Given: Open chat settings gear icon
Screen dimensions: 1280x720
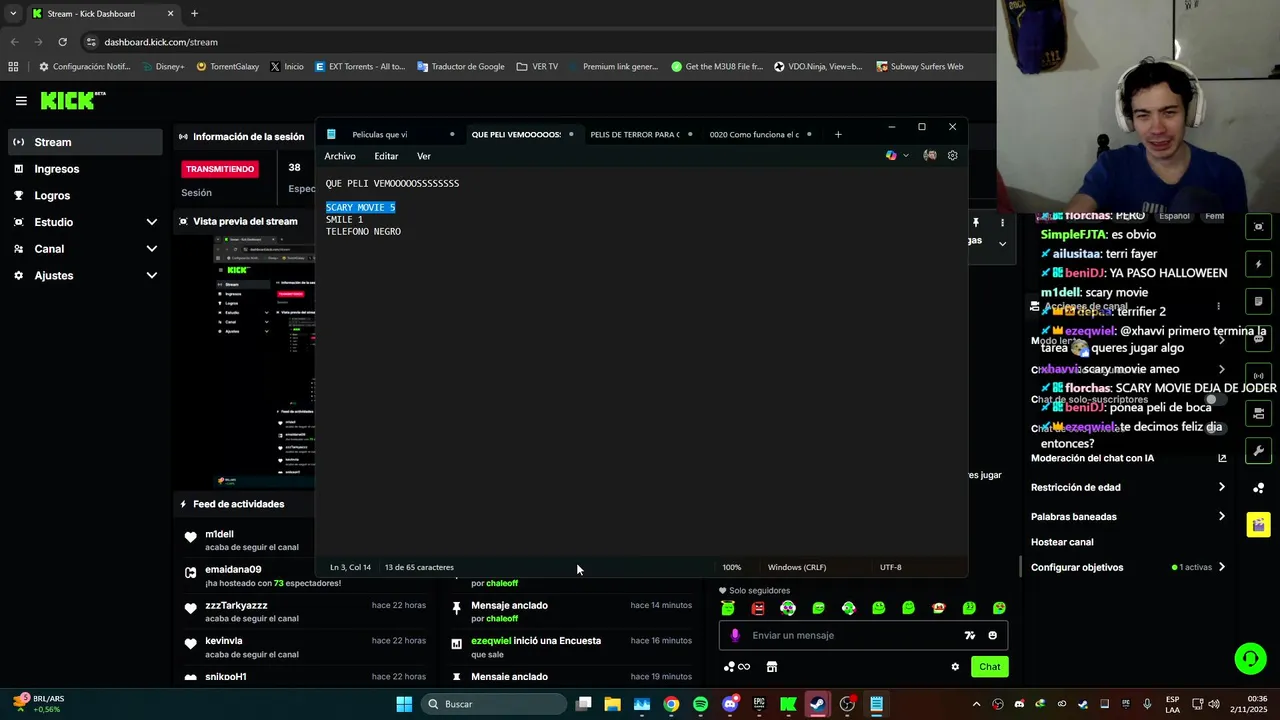Looking at the screenshot, I should (x=955, y=667).
